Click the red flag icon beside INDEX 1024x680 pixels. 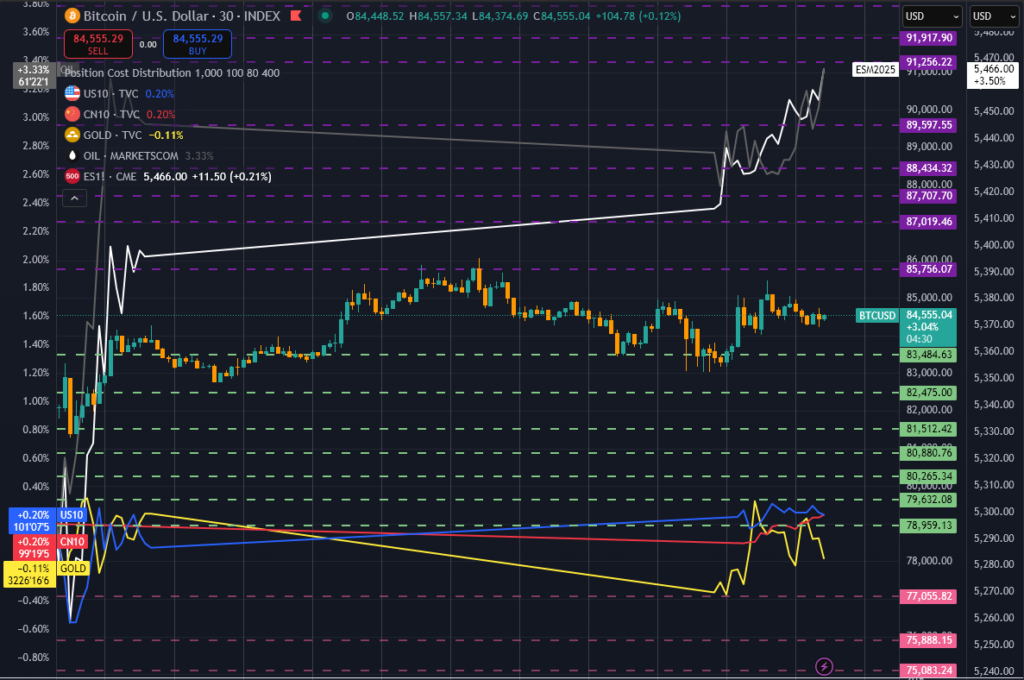296,16
